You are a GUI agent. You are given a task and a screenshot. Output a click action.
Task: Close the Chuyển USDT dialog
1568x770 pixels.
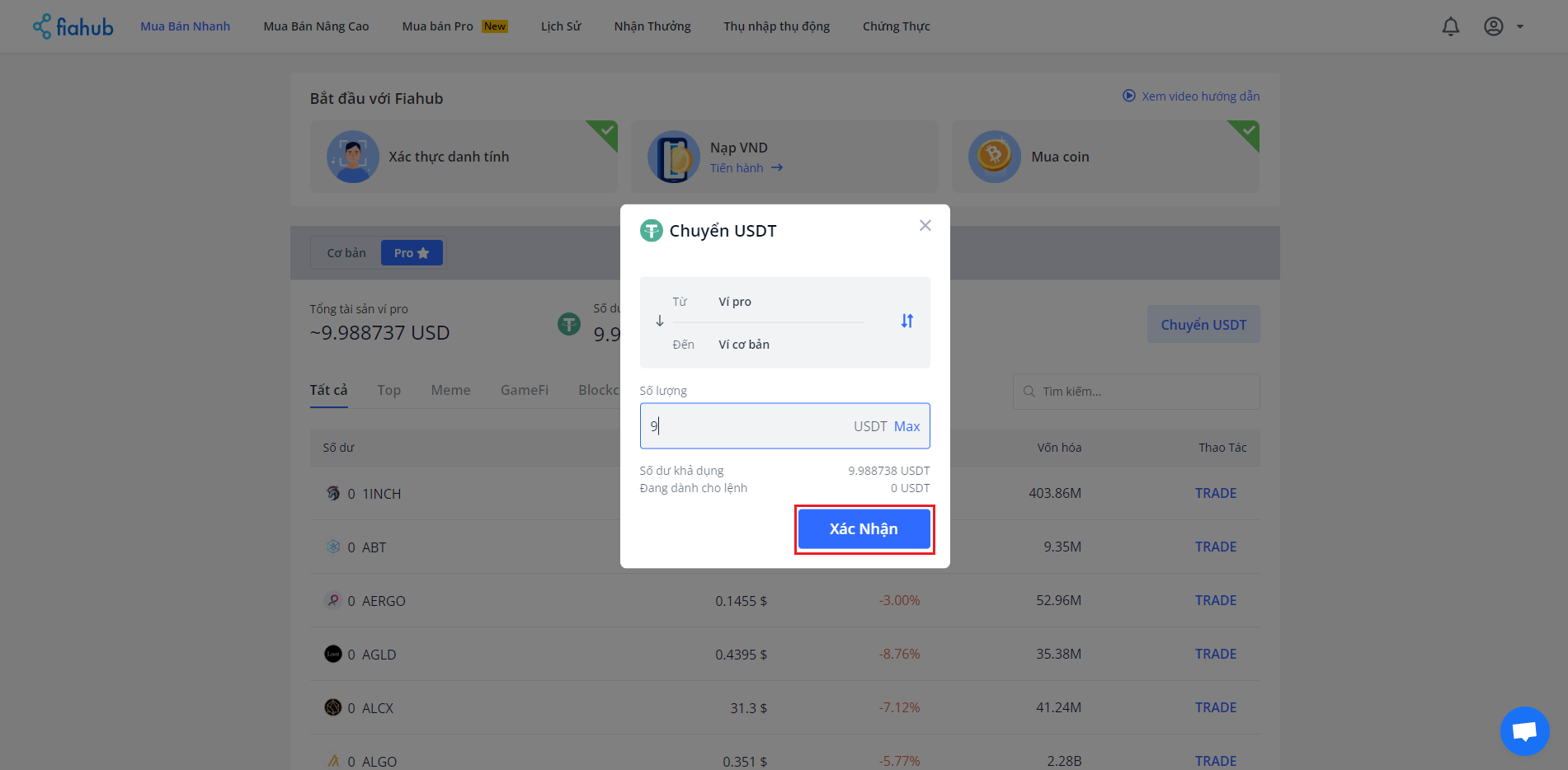tap(925, 225)
